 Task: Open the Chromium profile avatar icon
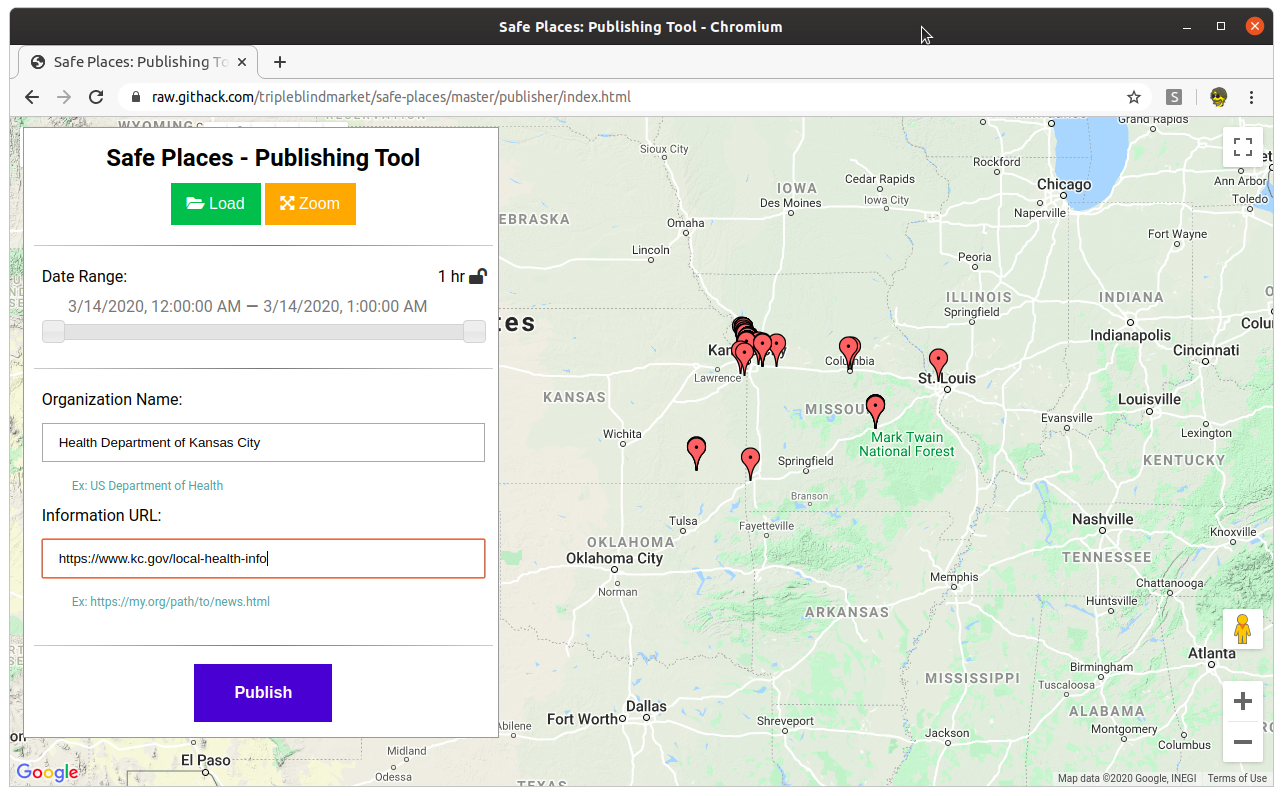[1218, 97]
